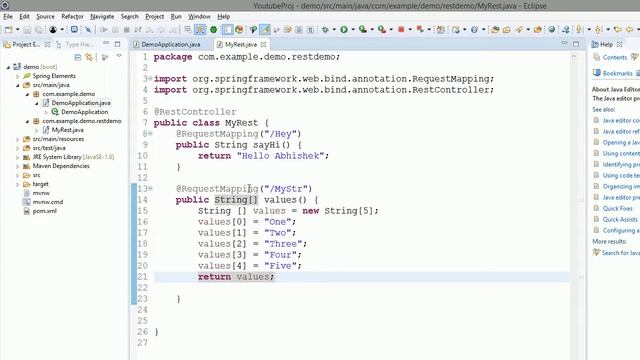Click the Open Type toolbar icon

pos(495,29)
